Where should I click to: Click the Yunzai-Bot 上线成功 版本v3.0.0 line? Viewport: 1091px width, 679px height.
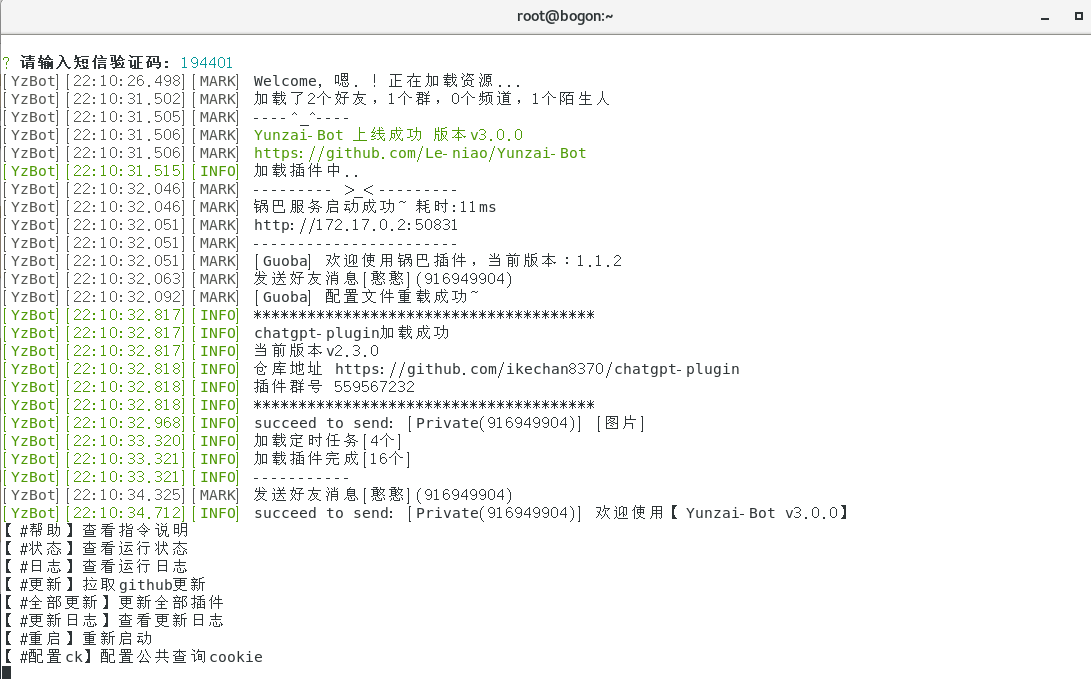388,135
